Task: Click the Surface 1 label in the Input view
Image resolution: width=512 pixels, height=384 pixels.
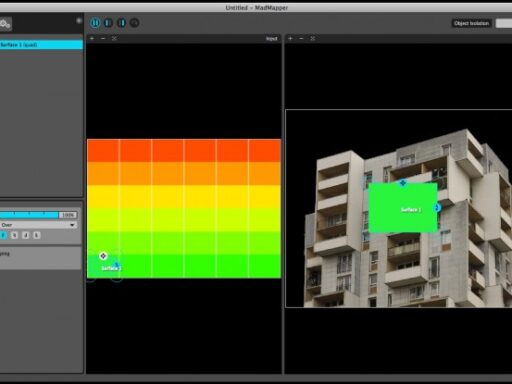Action: (x=111, y=268)
